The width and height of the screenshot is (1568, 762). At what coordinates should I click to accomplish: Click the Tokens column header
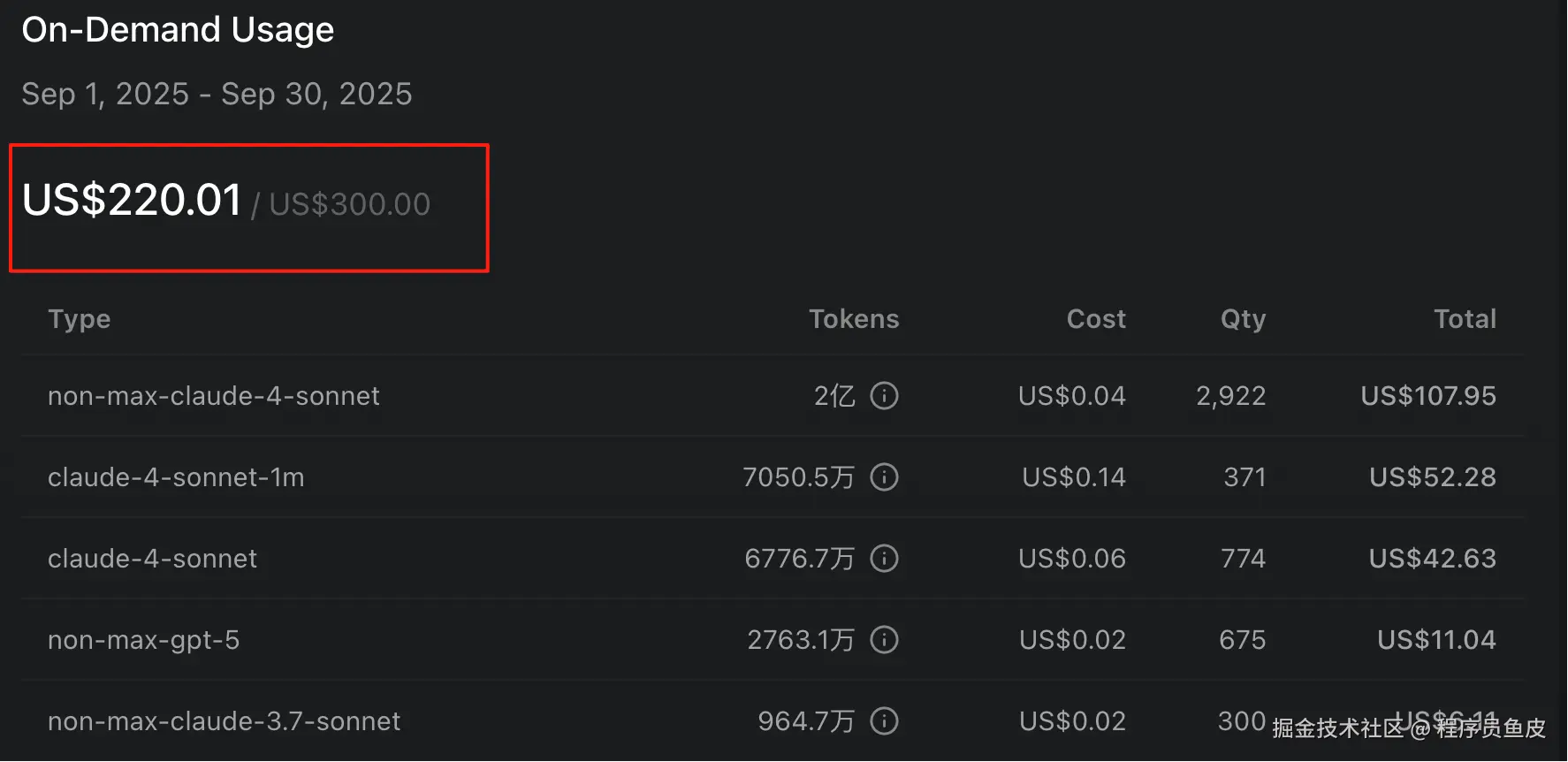[854, 319]
